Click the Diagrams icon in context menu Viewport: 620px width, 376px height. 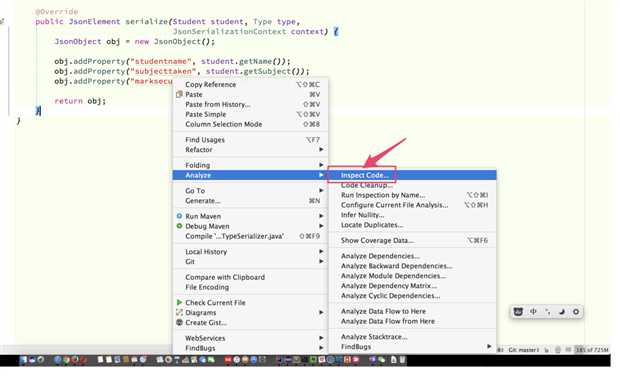pyautogui.click(x=179, y=312)
